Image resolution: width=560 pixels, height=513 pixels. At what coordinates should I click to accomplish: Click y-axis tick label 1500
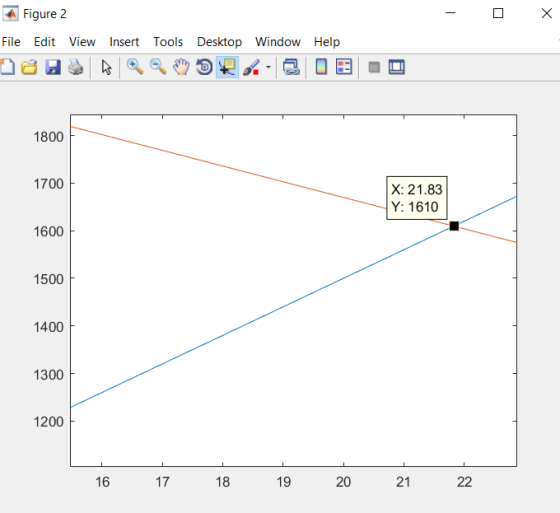pyautogui.click(x=49, y=279)
